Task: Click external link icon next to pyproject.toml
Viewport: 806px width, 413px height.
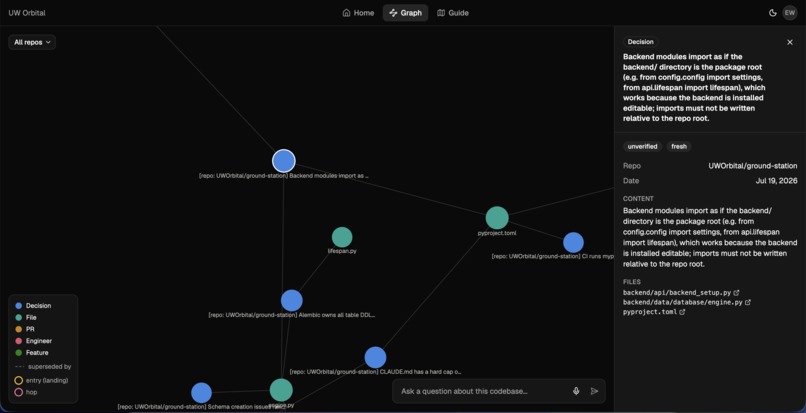Action: pos(682,312)
